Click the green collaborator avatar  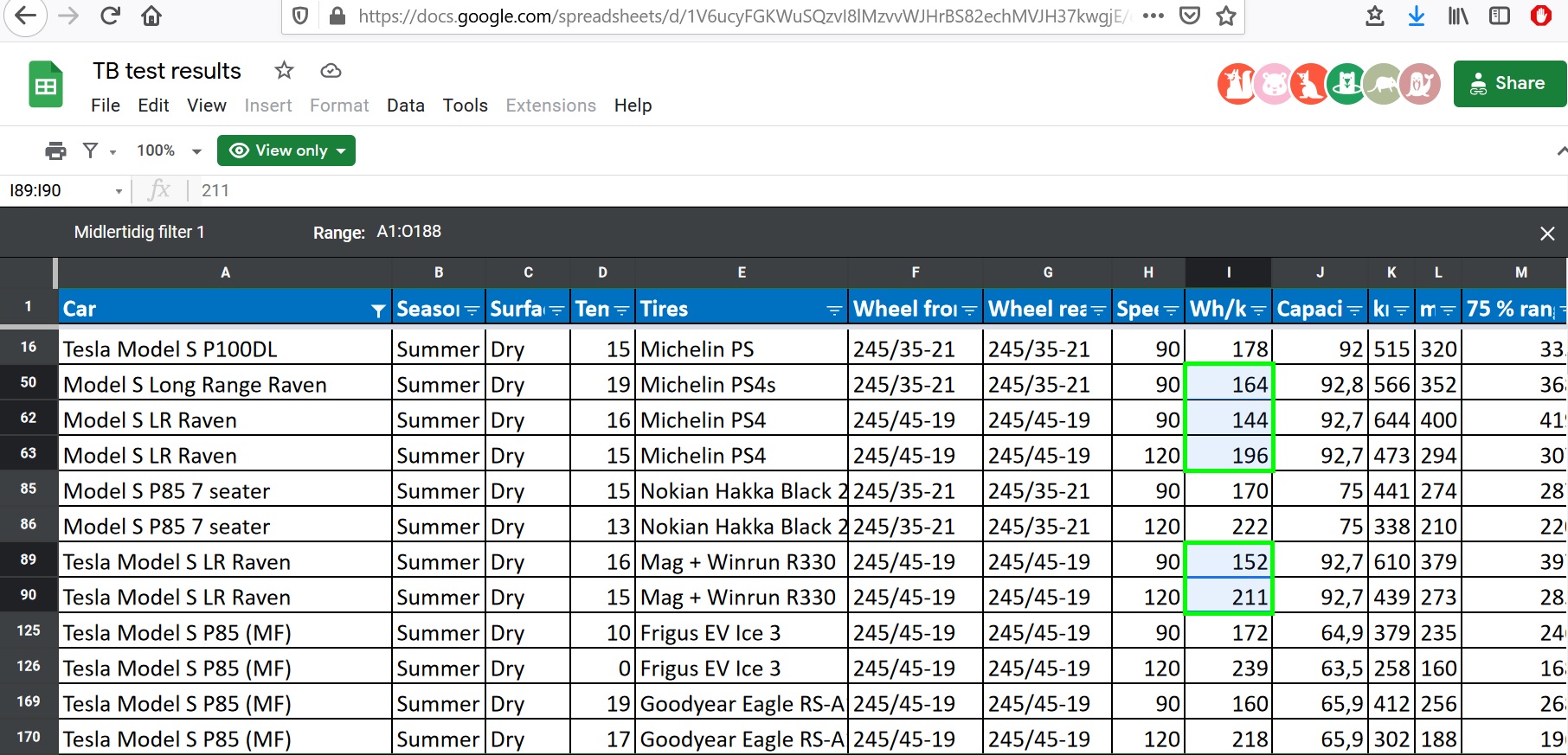pyautogui.click(x=1346, y=84)
